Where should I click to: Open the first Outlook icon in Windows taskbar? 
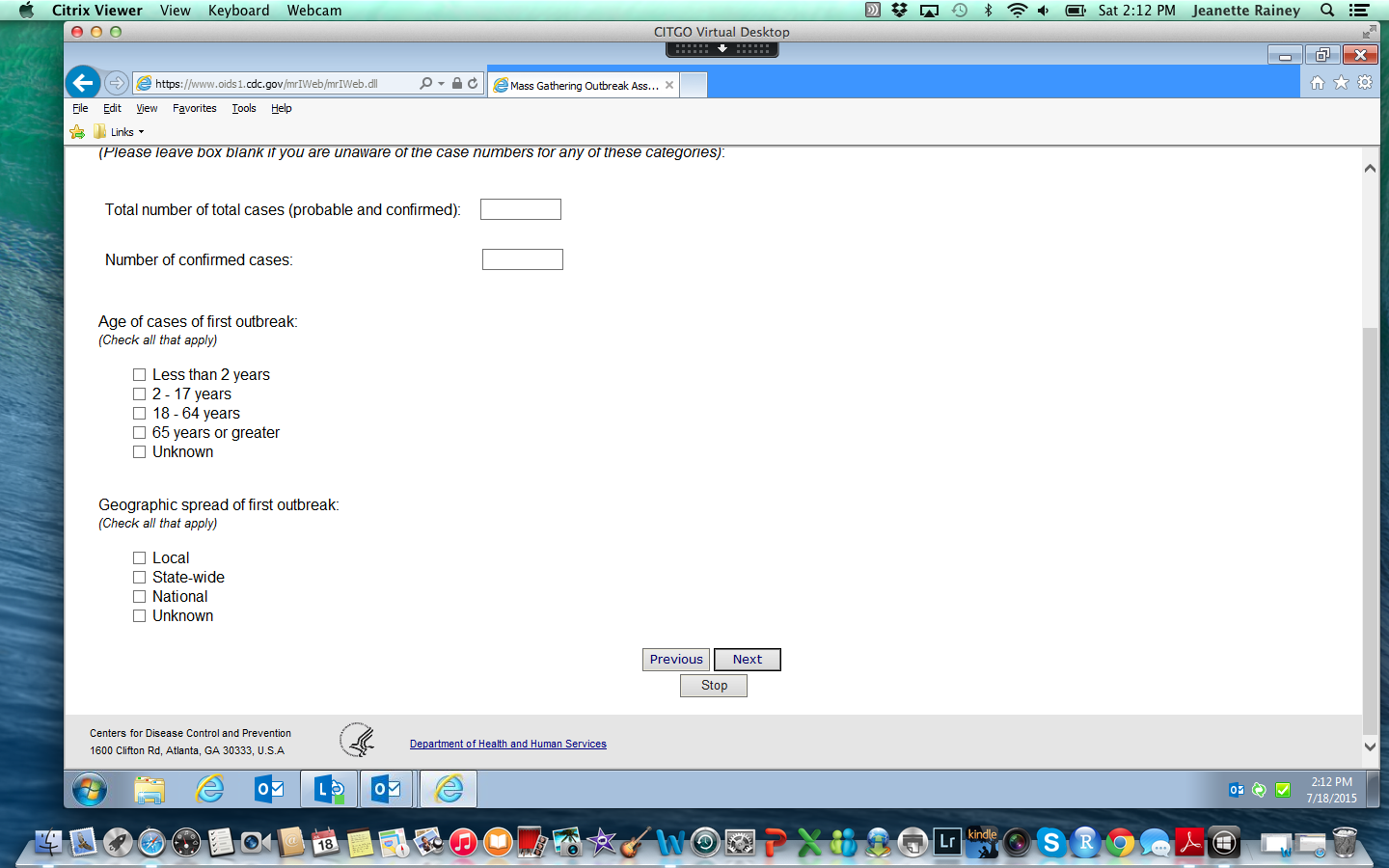click(x=269, y=790)
